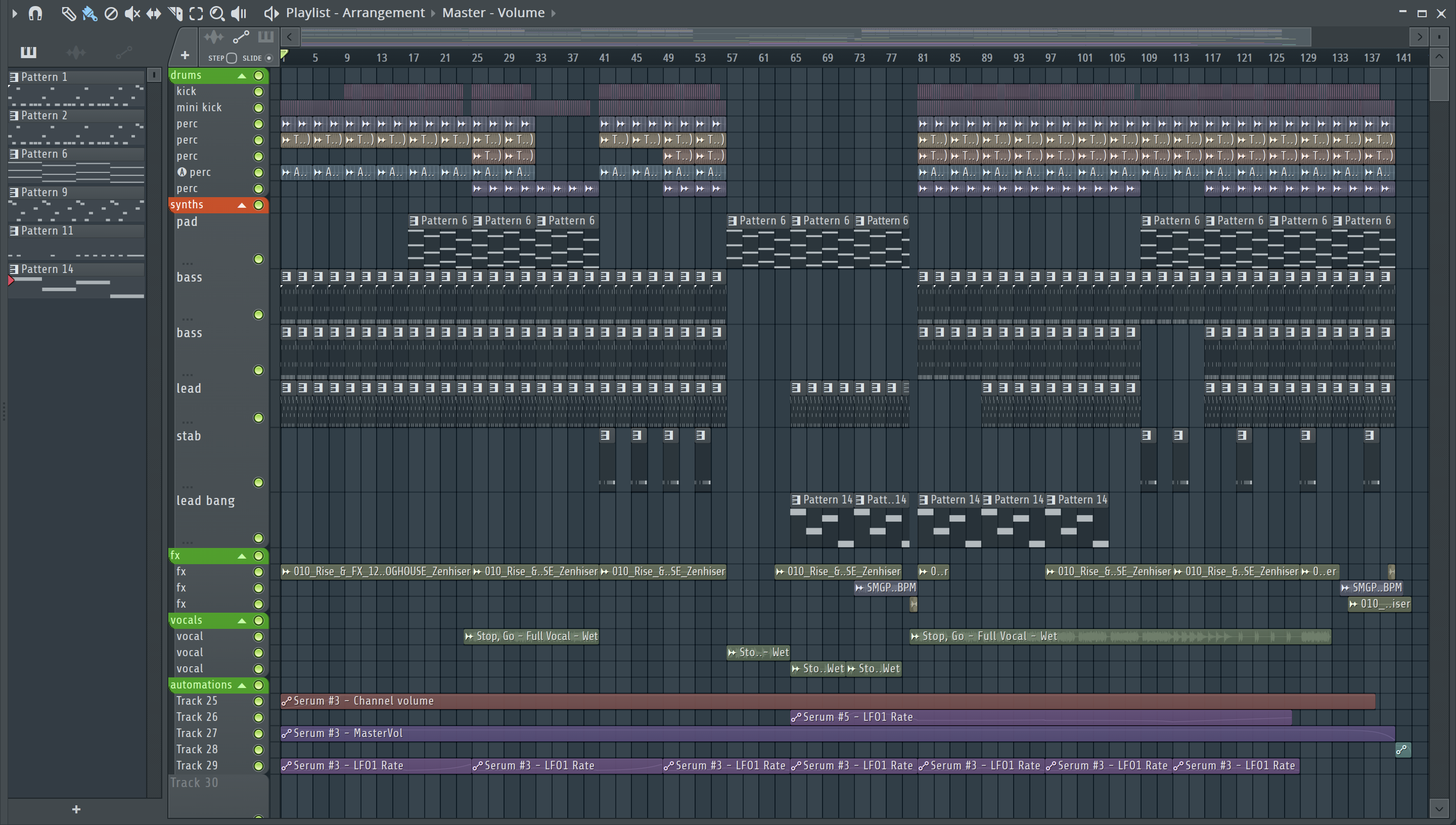The height and width of the screenshot is (825, 1456).
Task: Click vertical scrollbar up arrow
Action: click(1439, 56)
